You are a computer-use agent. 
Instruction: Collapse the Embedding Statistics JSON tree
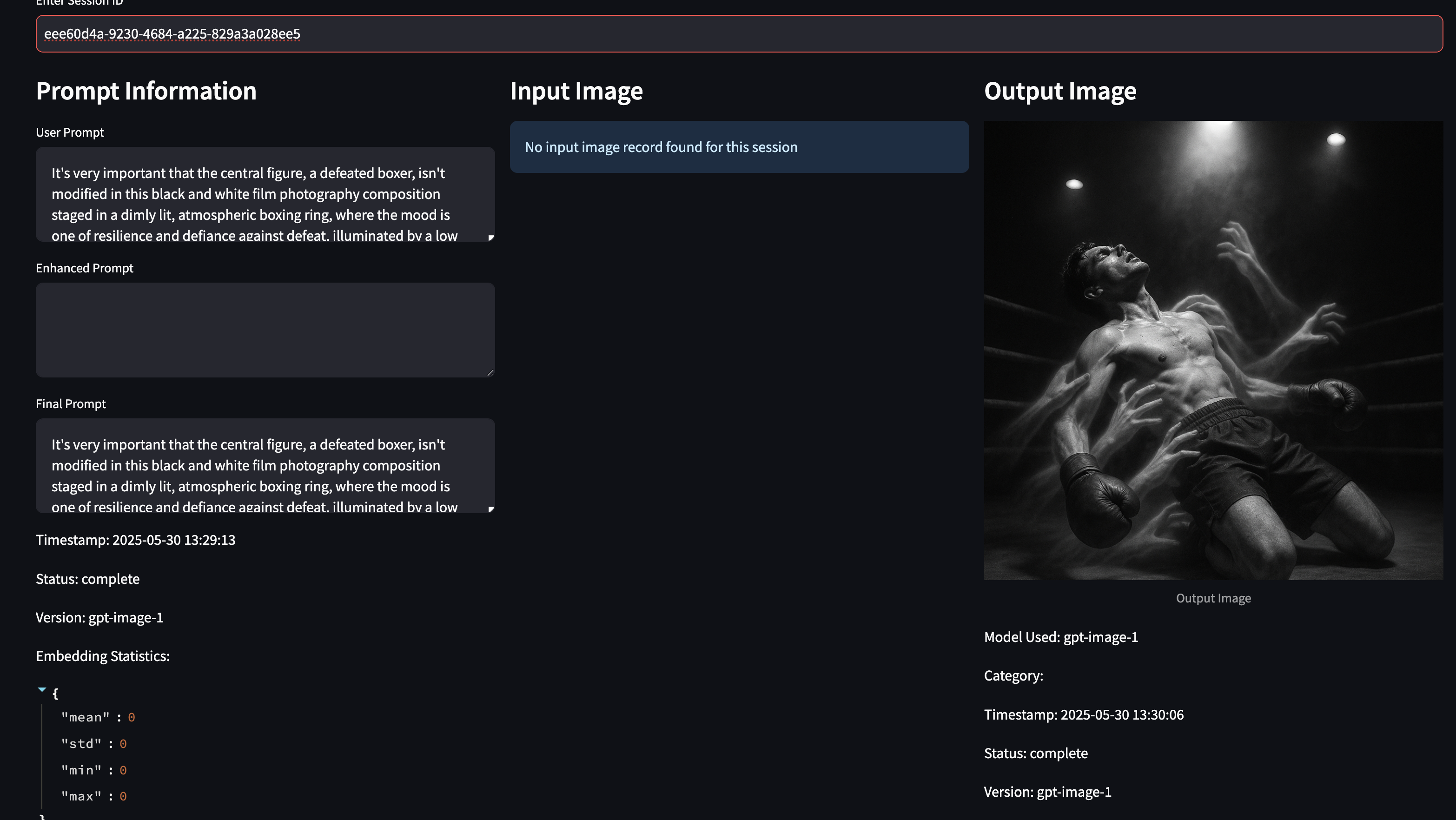coord(42,689)
